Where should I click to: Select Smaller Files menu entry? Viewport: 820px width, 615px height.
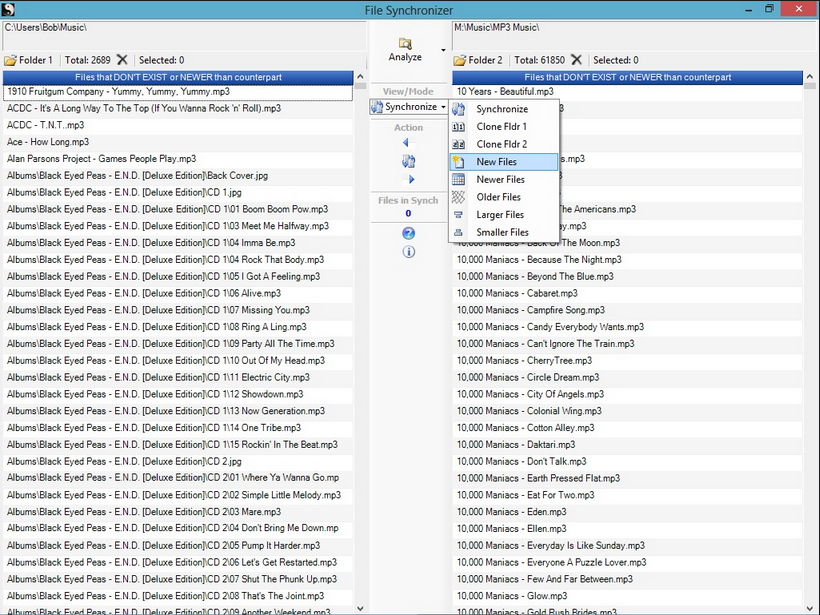pos(504,232)
